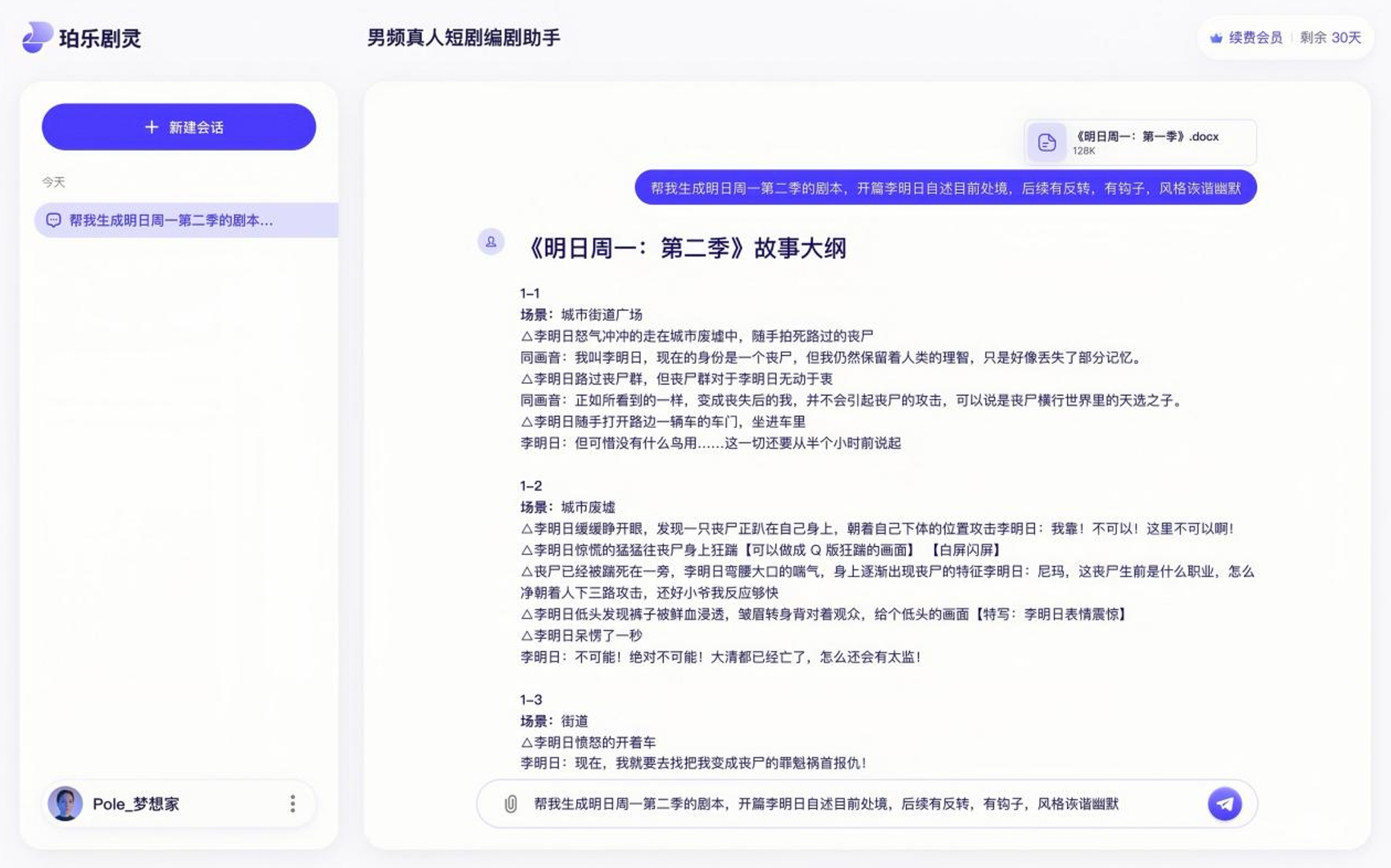Click the paperclip attach-file icon

(x=510, y=804)
